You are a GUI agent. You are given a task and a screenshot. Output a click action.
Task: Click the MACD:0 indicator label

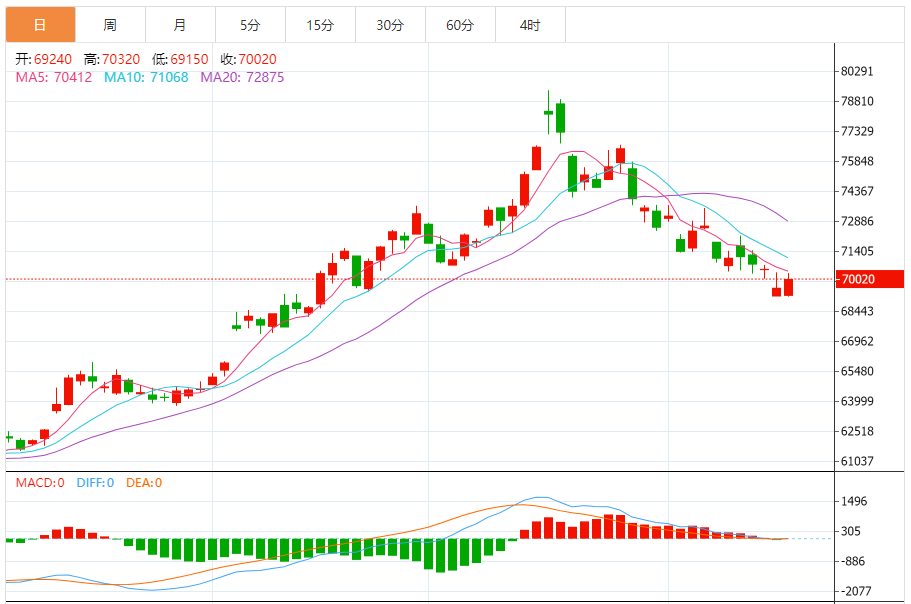40,483
